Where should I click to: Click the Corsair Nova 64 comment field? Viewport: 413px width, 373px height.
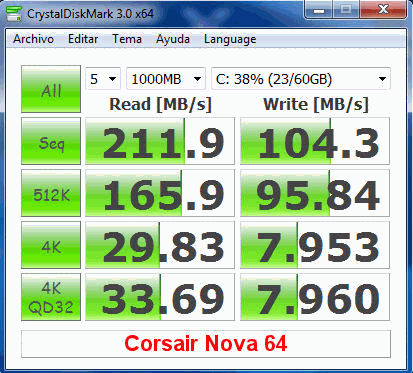tap(206, 344)
